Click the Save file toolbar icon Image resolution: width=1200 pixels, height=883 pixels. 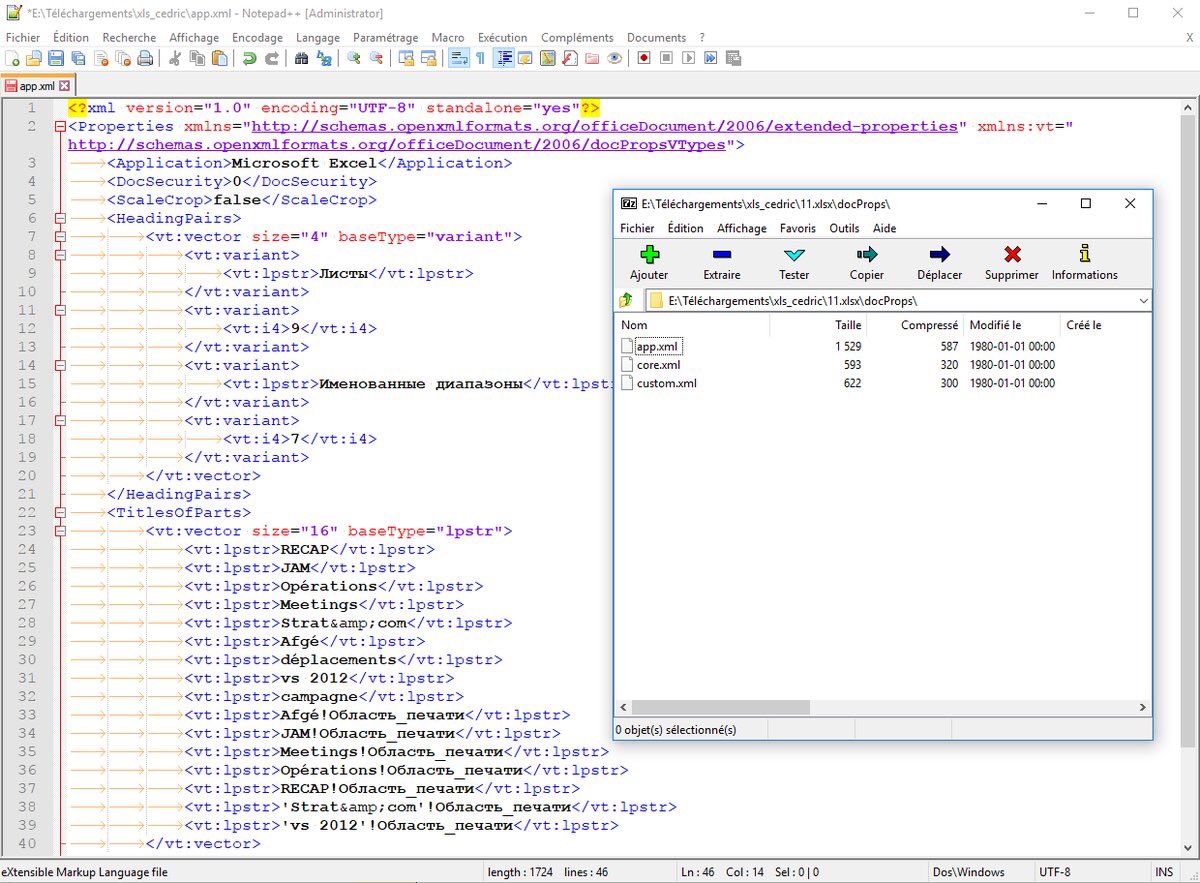coord(56,59)
